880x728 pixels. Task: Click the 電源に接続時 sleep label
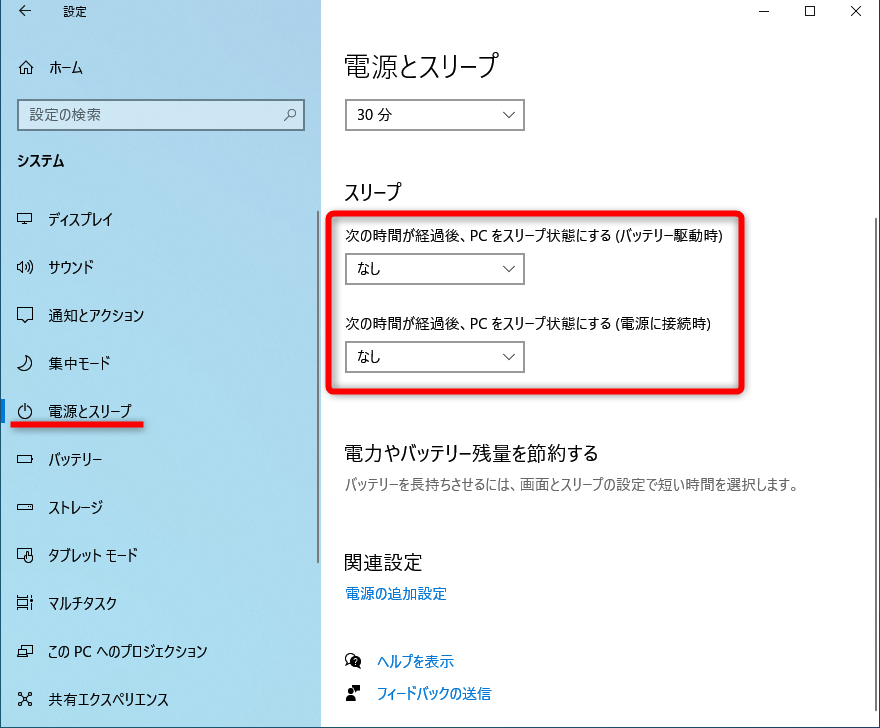pyautogui.click(x=528, y=324)
